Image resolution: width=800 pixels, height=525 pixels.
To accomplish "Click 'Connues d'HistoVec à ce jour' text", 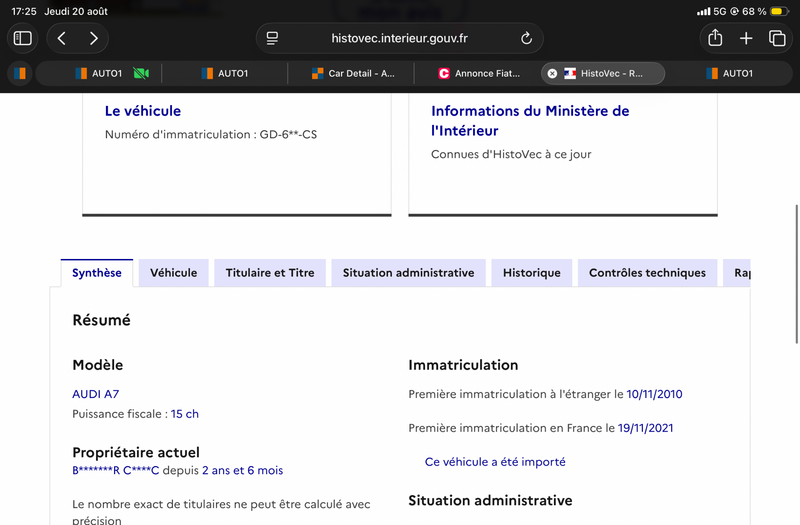I will coord(511,154).
